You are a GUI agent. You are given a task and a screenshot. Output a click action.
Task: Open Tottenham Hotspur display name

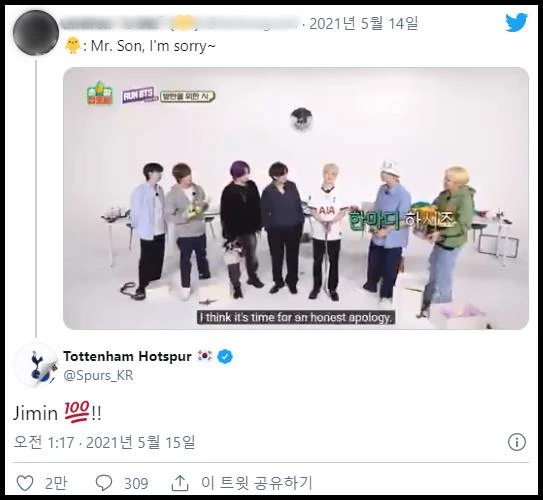(x=127, y=356)
